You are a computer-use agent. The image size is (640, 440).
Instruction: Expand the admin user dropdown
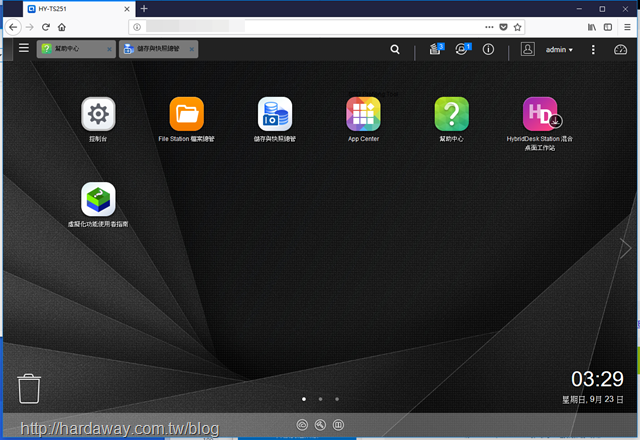pos(559,50)
